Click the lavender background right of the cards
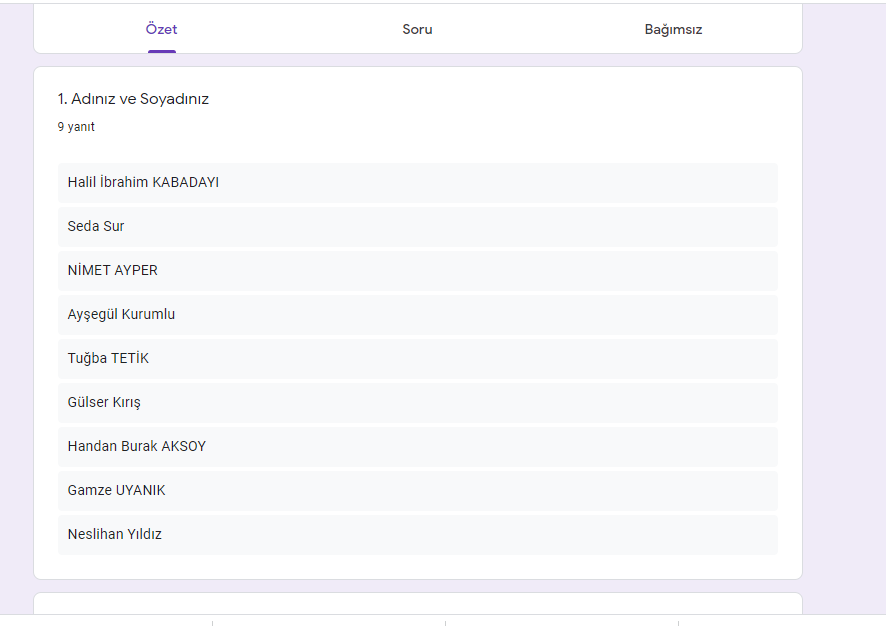The width and height of the screenshot is (886, 626). 843,300
